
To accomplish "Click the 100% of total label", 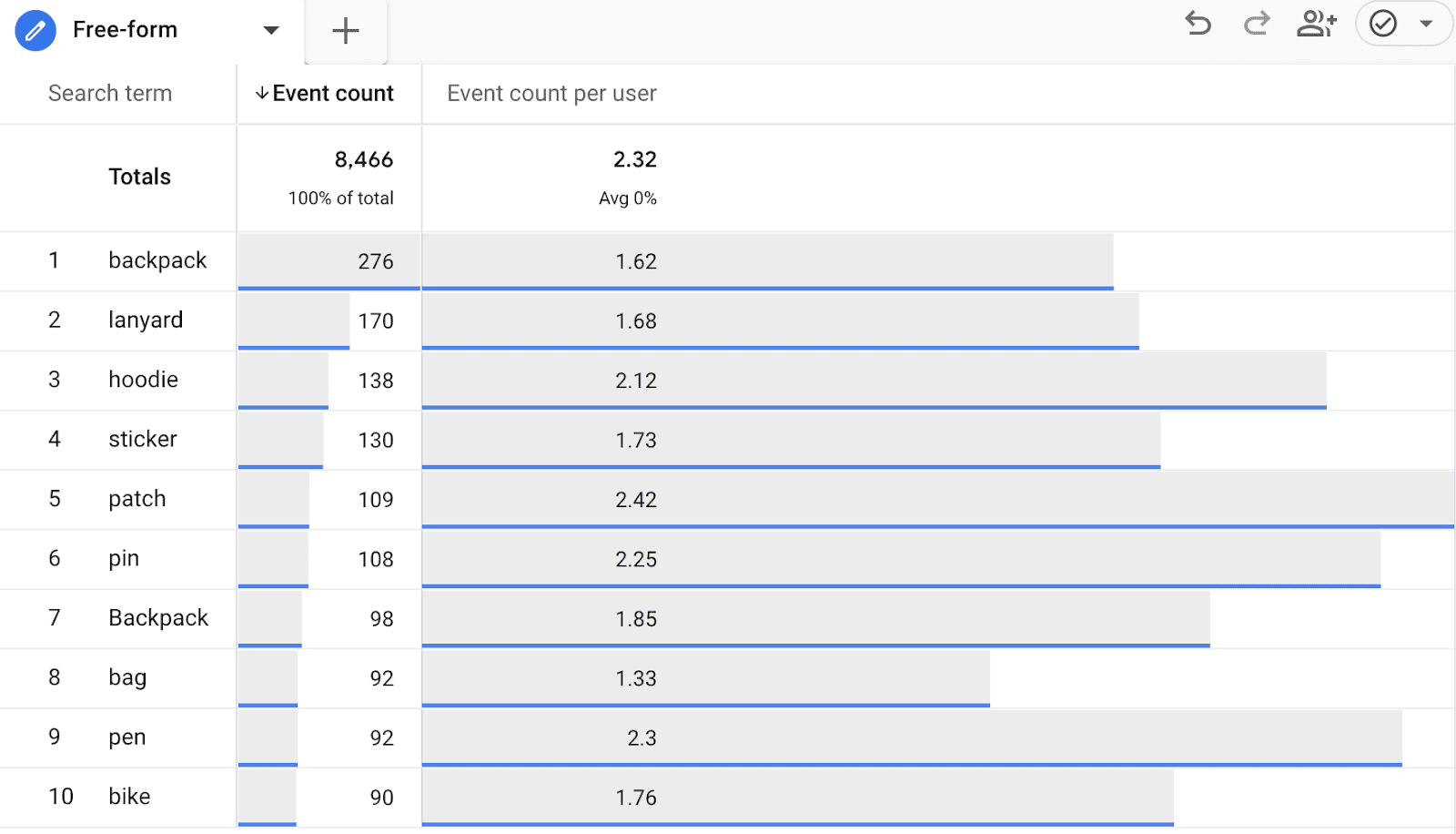I will (340, 198).
